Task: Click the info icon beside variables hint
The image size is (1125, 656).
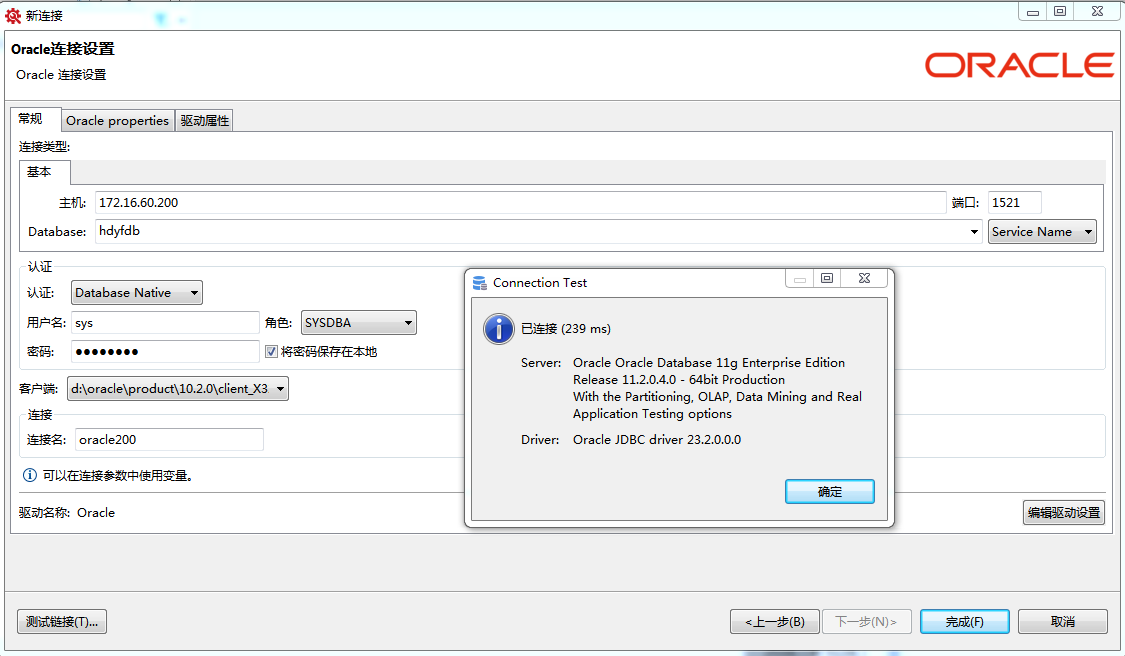Action: pyautogui.click(x=29, y=475)
